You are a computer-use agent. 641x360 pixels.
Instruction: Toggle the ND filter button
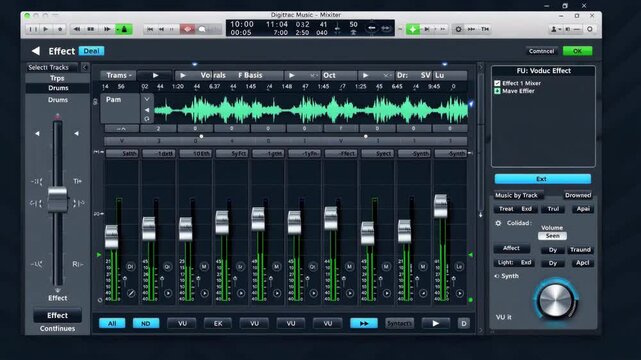pos(146,323)
